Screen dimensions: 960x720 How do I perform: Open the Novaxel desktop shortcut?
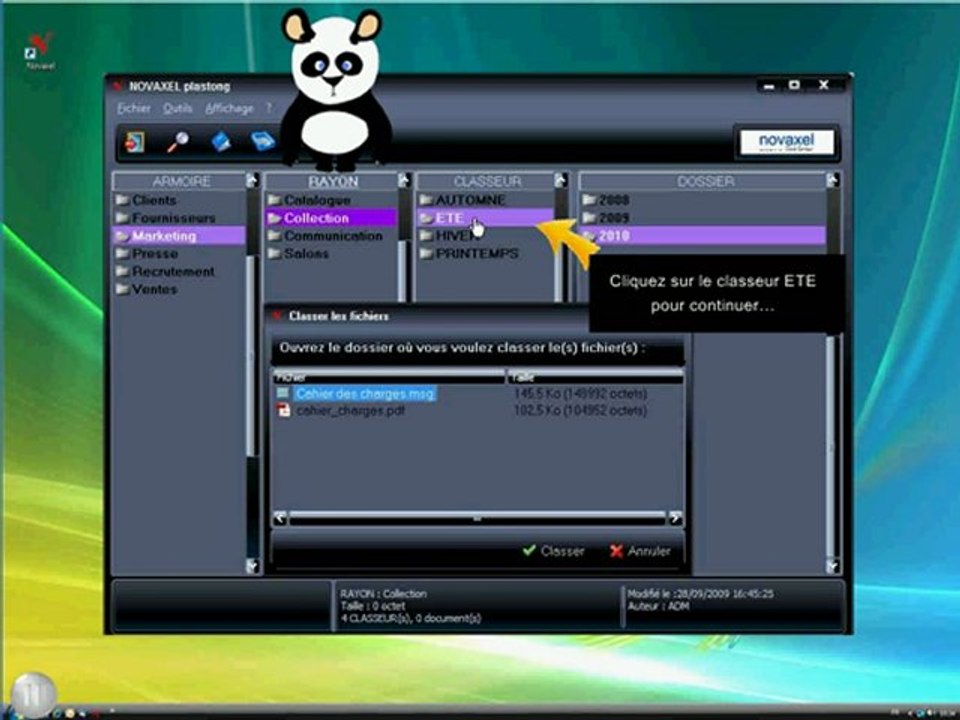pyautogui.click(x=40, y=51)
